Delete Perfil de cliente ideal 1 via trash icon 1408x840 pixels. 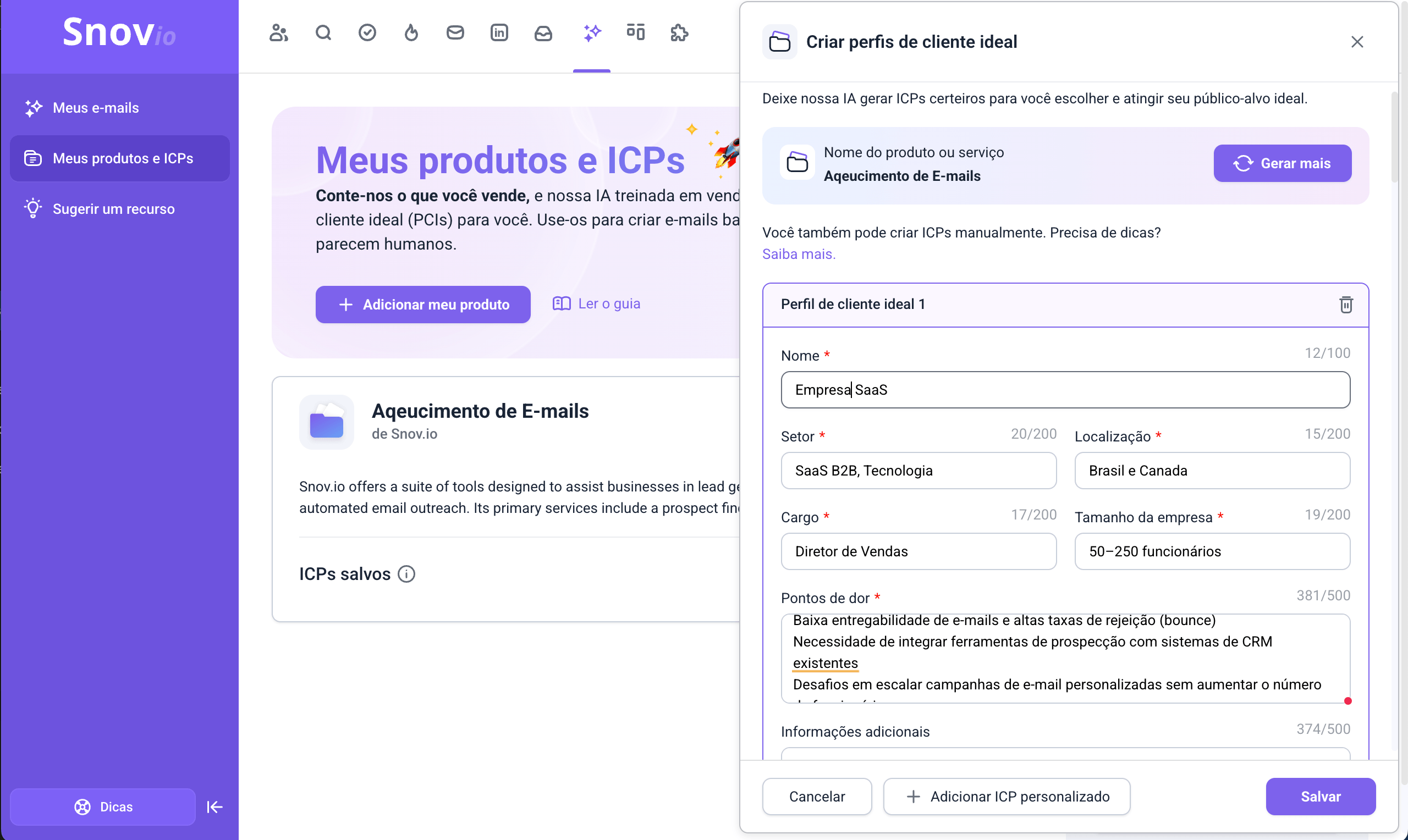(x=1346, y=305)
